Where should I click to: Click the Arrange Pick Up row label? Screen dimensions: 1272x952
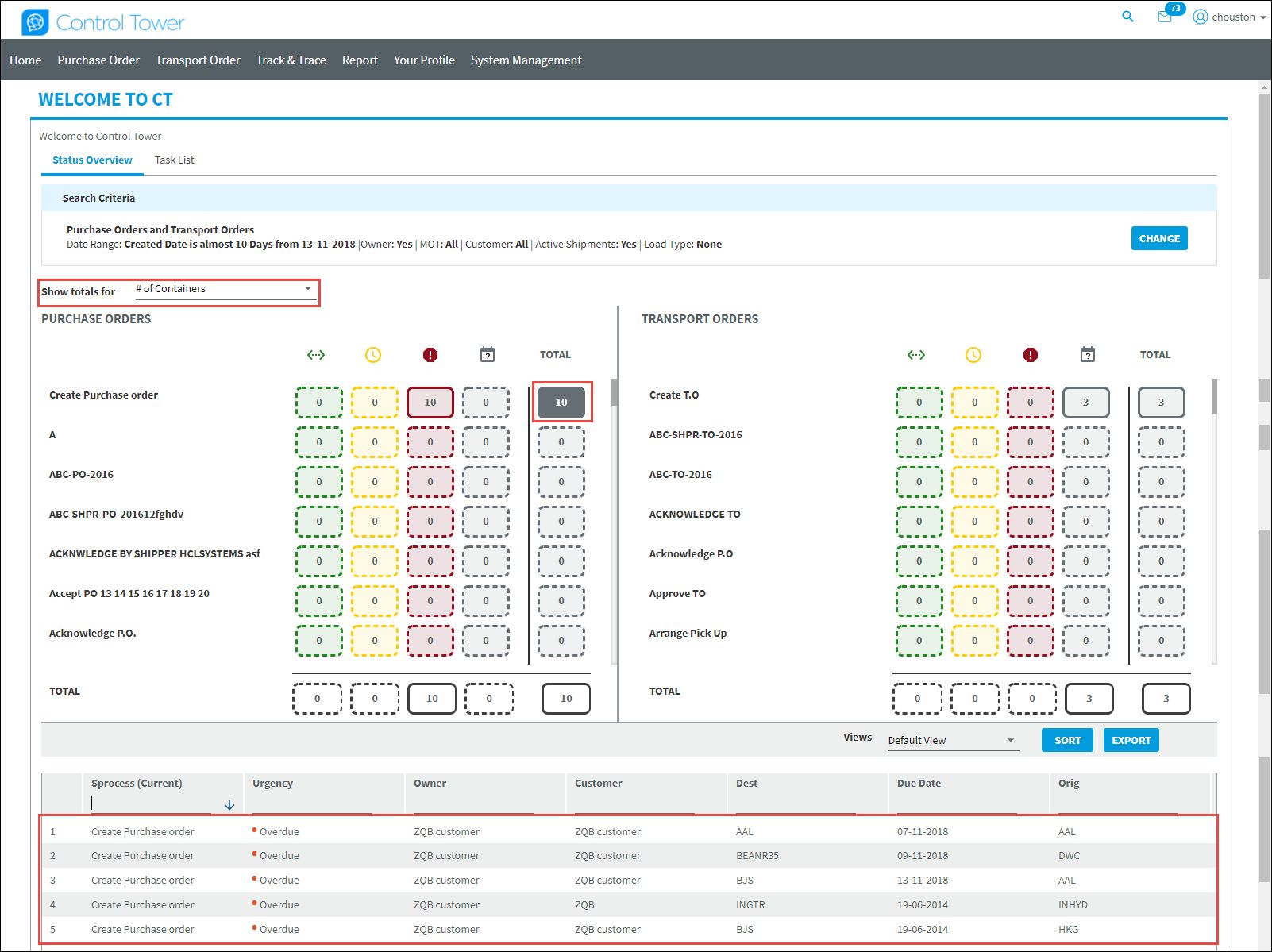pos(688,633)
